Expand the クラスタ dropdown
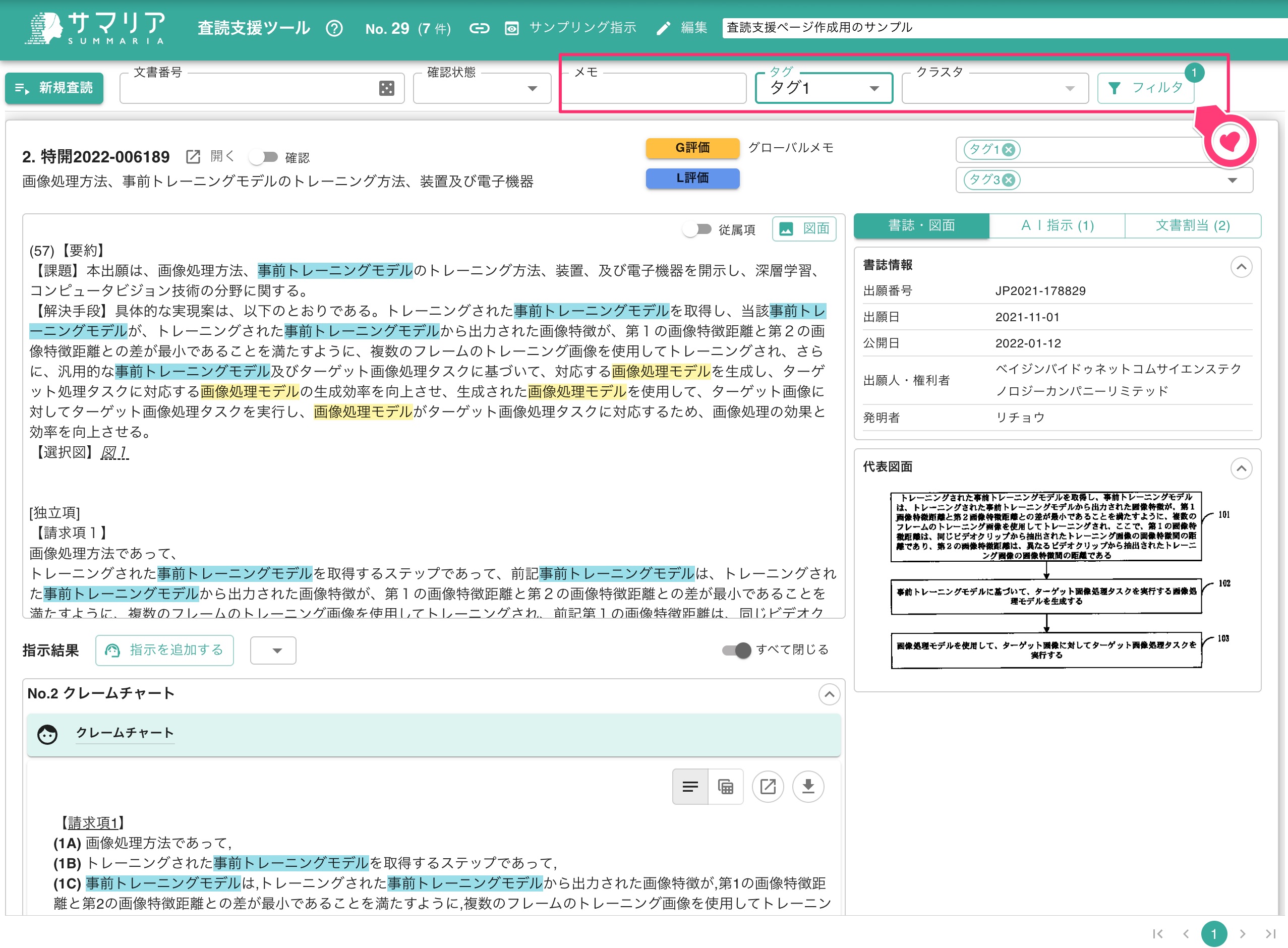1288x948 pixels. coord(1070,88)
